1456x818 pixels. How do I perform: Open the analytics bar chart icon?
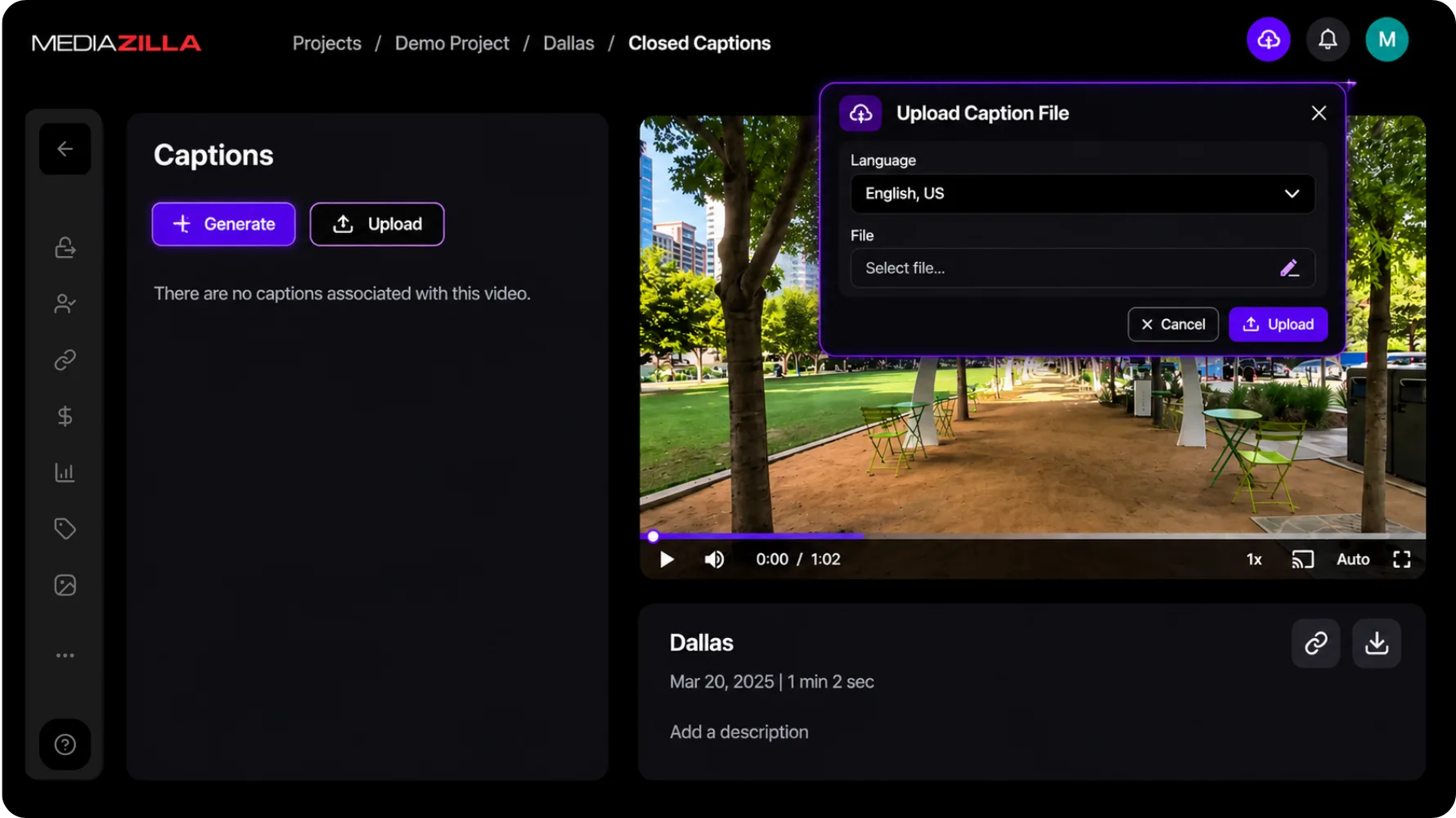click(x=65, y=473)
